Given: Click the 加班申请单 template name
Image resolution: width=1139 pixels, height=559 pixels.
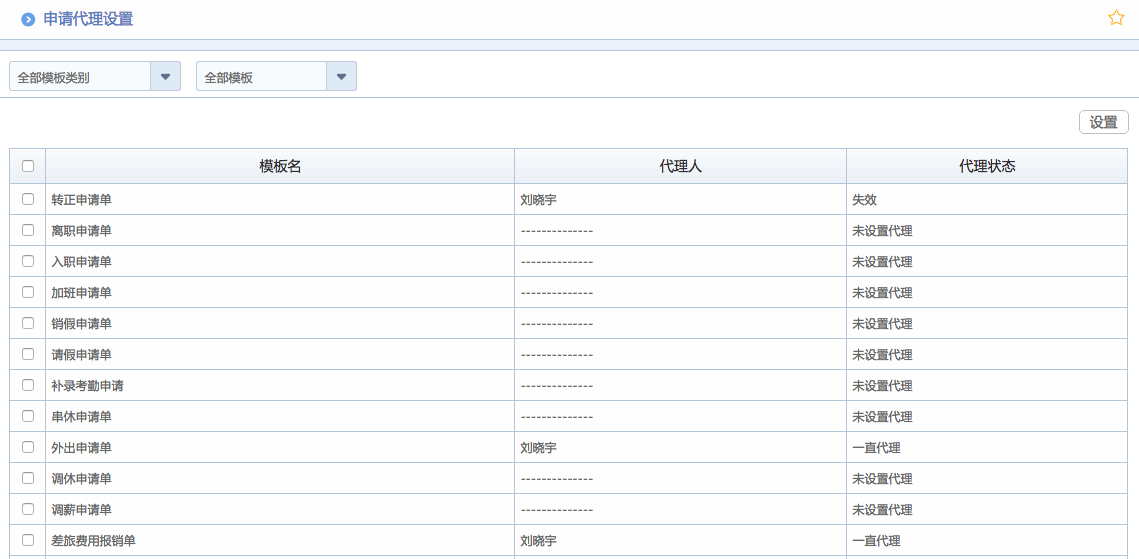Looking at the screenshot, I should click(x=82, y=293).
